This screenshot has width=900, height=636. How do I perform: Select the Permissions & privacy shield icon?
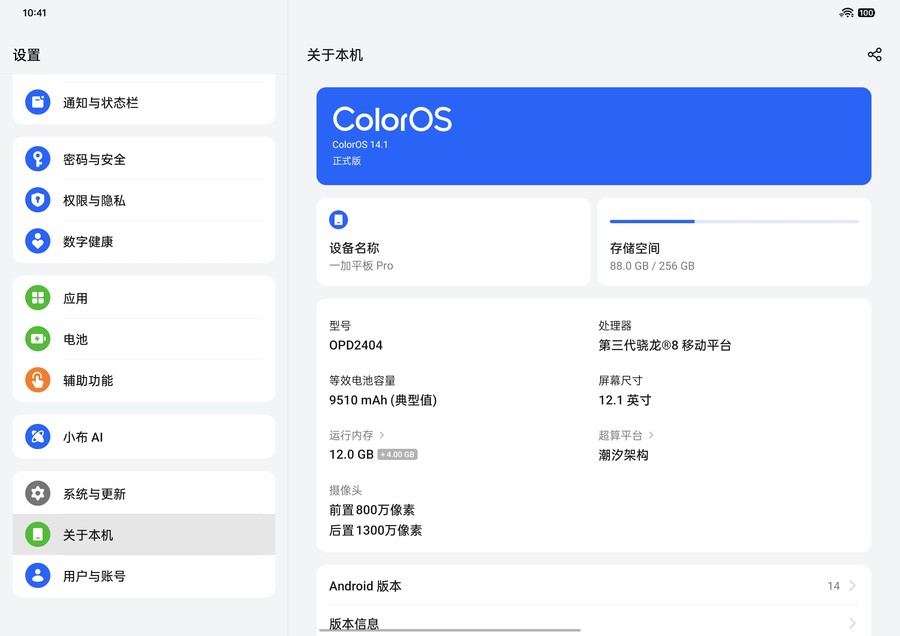coord(37,200)
